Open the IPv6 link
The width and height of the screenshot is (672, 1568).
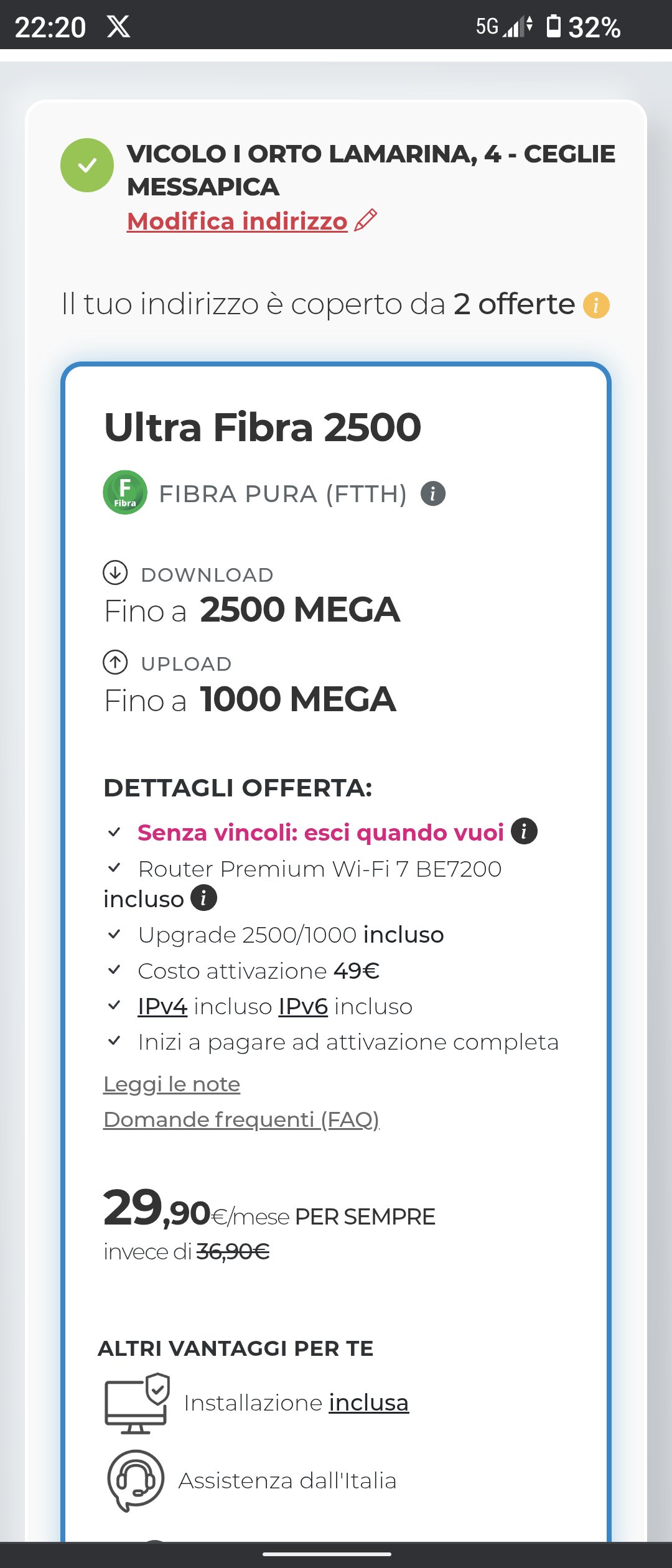[303, 1006]
